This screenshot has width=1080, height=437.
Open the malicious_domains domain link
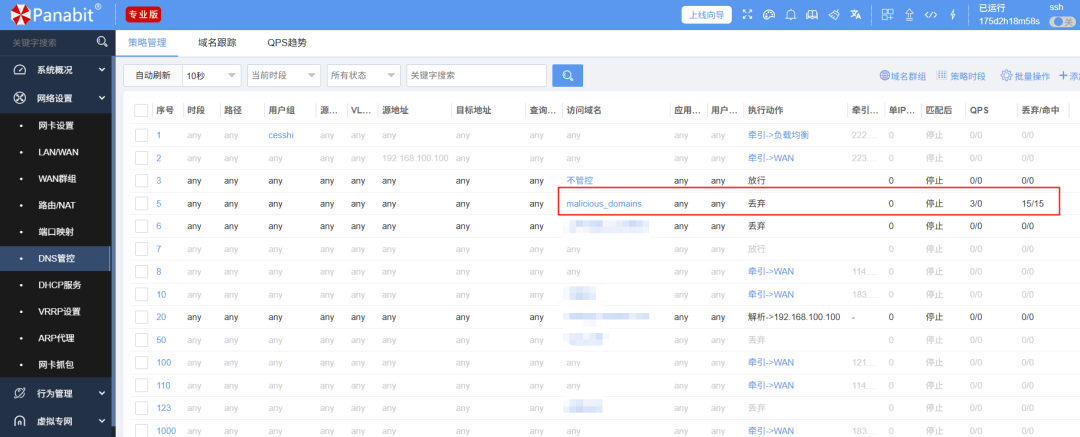pyautogui.click(x=604, y=203)
